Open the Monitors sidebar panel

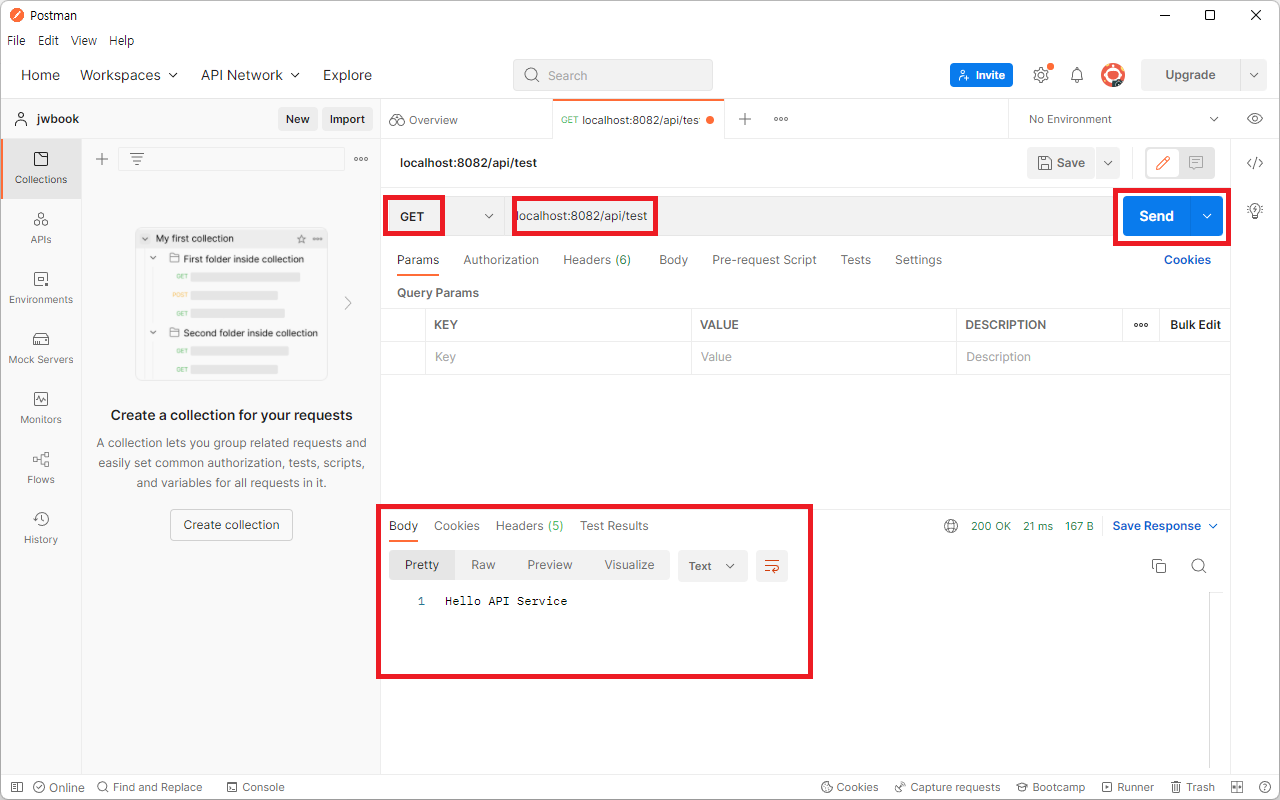tap(41, 408)
